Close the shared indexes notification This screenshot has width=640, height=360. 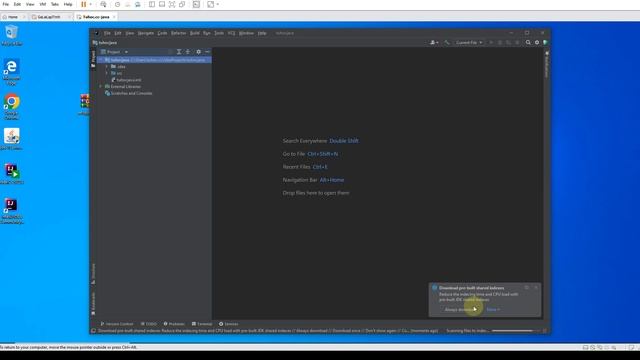pos(536,287)
